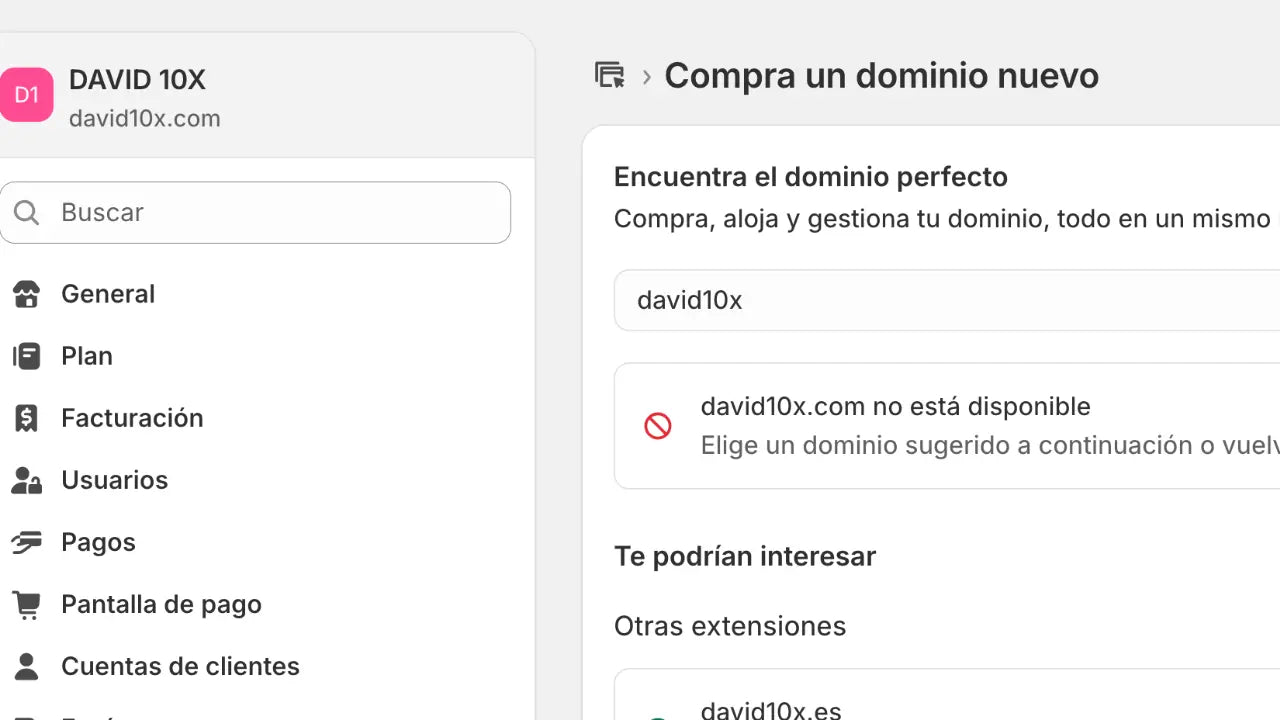Click the D1 pink store avatar
Image resolution: width=1280 pixels, height=720 pixels.
[27, 94]
